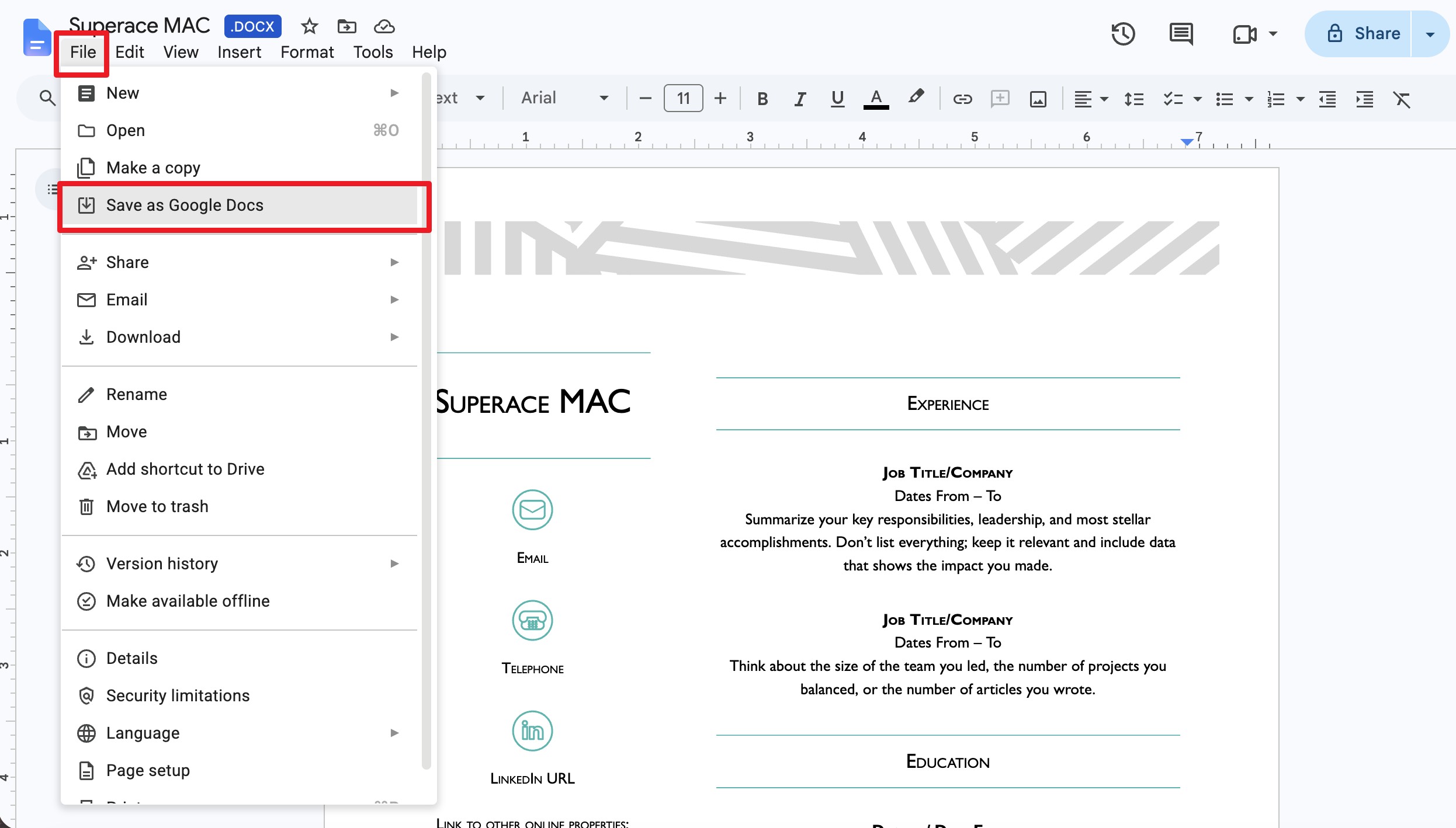Screen dimensions: 1456x828
Task: Click the Google Docs home icon
Action: 36,37
